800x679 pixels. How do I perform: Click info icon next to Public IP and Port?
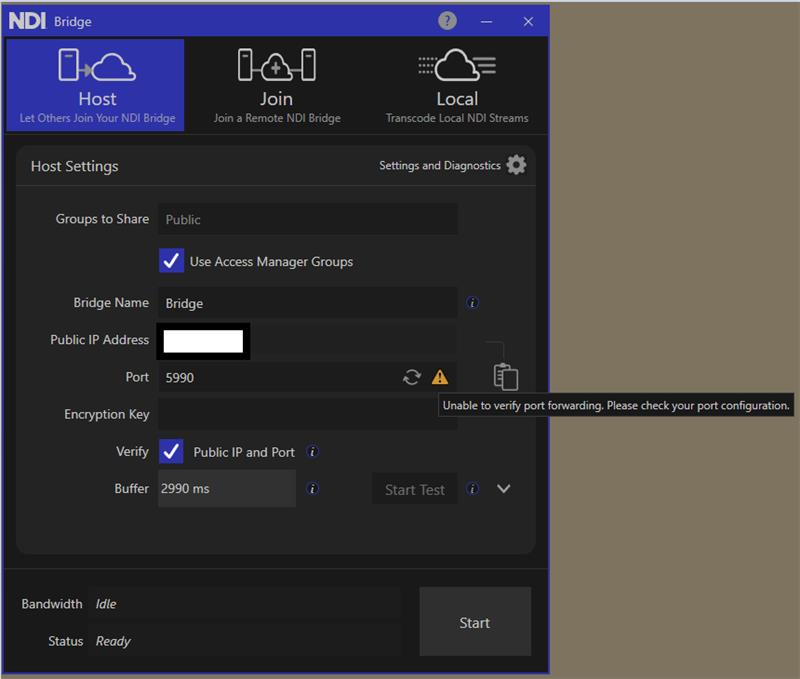[x=312, y=452]
